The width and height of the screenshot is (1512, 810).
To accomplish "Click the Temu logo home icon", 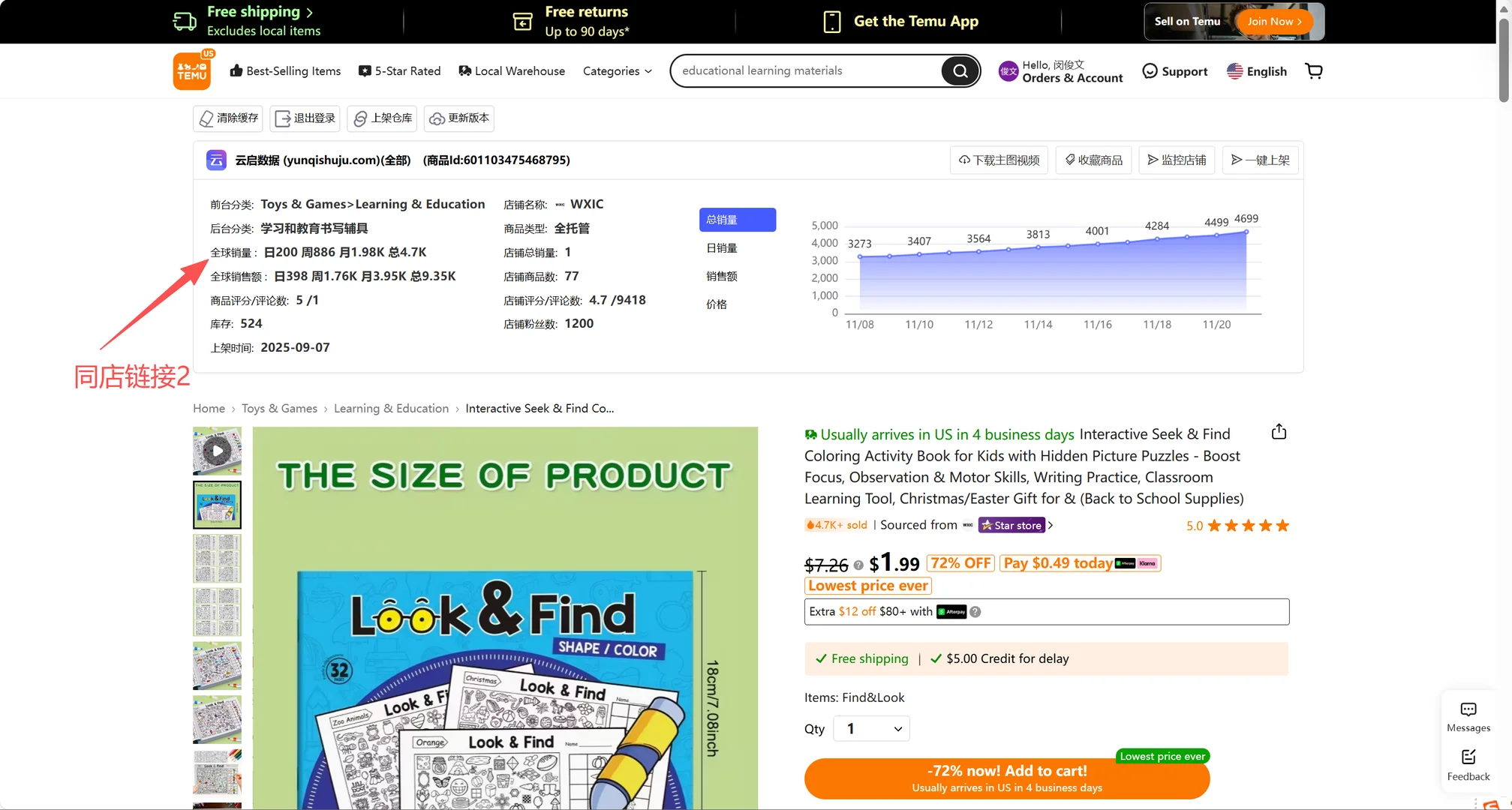I will (192, 71).
